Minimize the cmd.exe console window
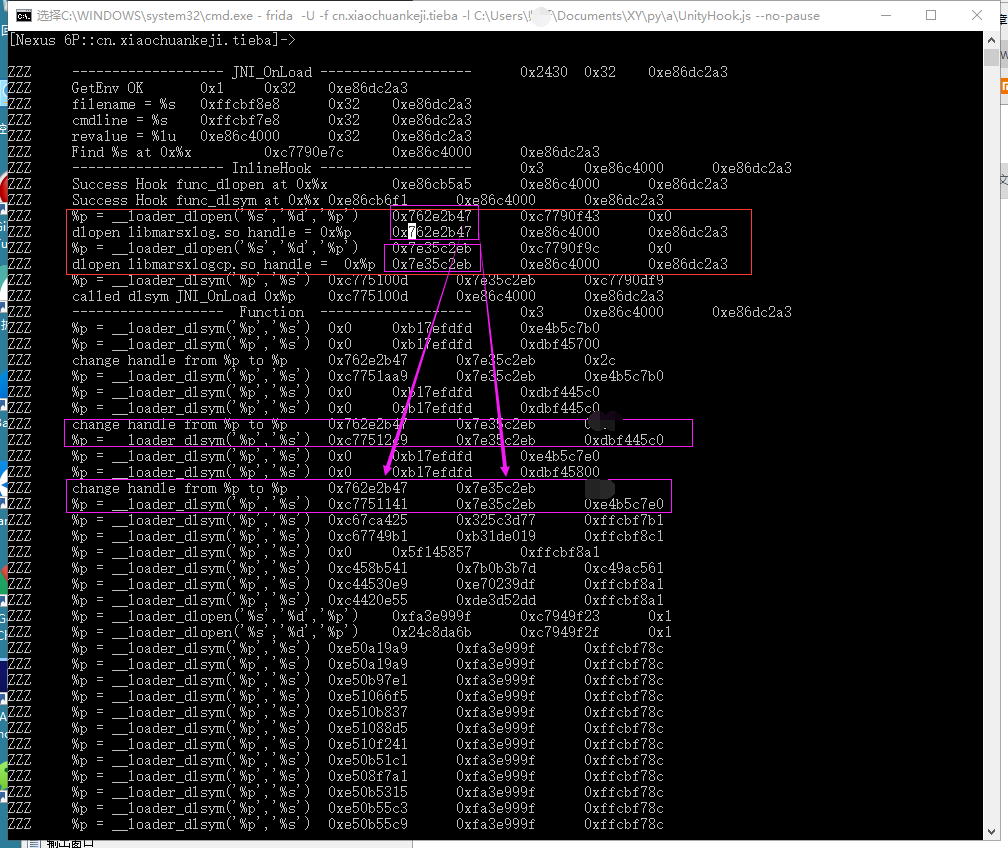1008x848 pixels. pos(886,15)
